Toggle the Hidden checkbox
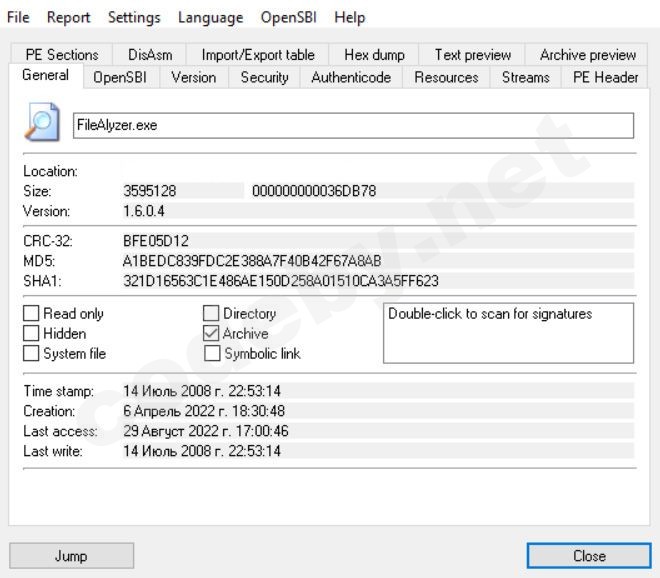The width and height of the screenshot is (660, 578). tap(31, 333)
